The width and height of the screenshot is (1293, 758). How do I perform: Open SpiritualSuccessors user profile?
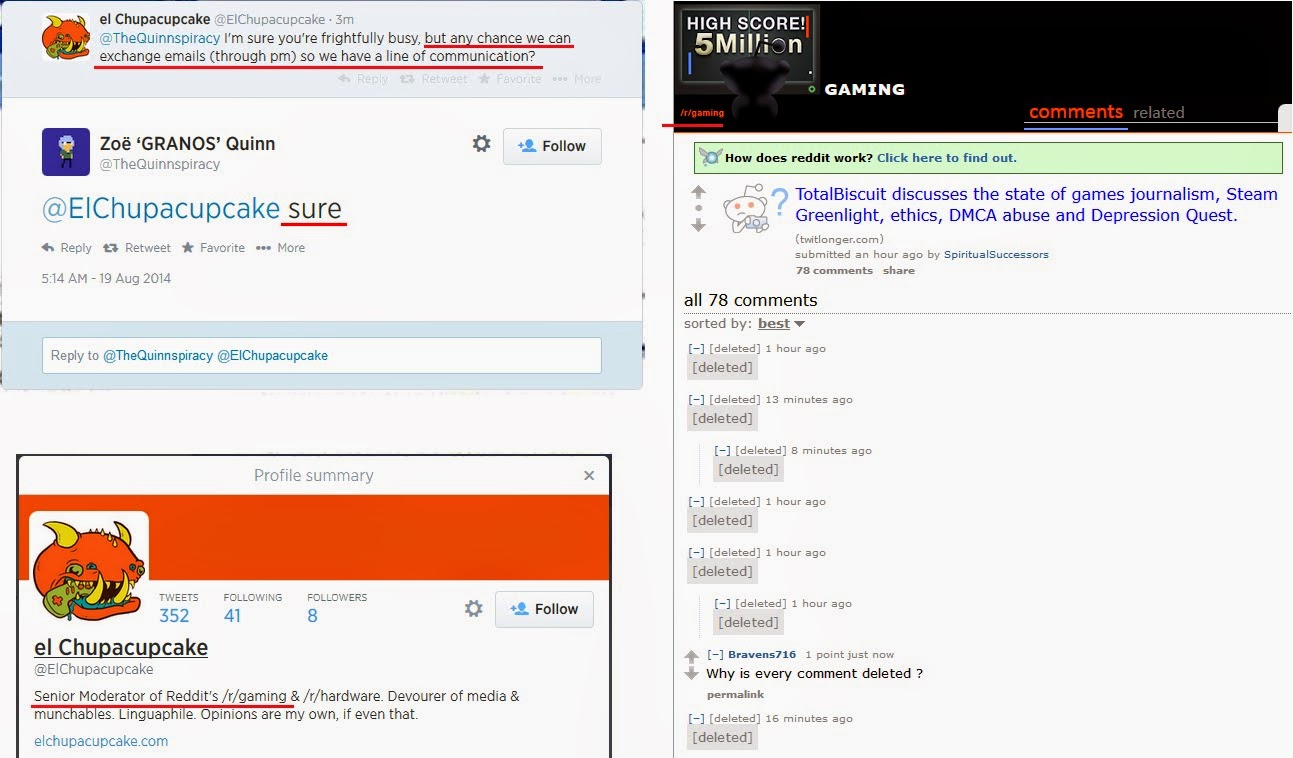pos(996,254)
